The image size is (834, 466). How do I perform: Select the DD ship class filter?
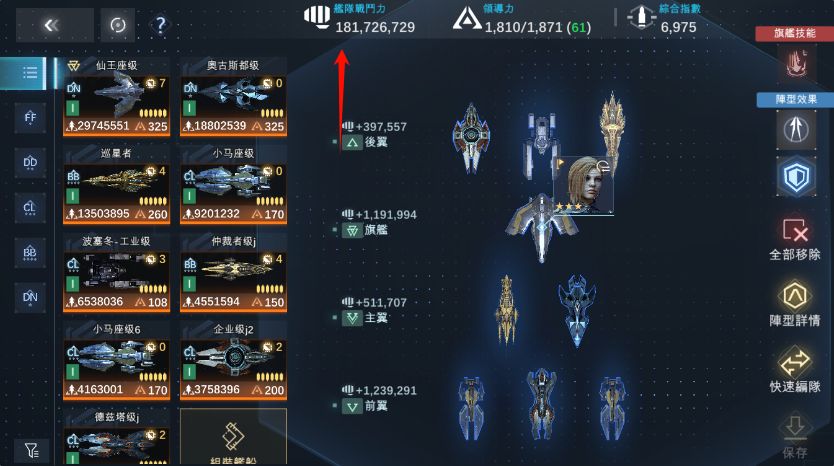click(x=30, y=162)
